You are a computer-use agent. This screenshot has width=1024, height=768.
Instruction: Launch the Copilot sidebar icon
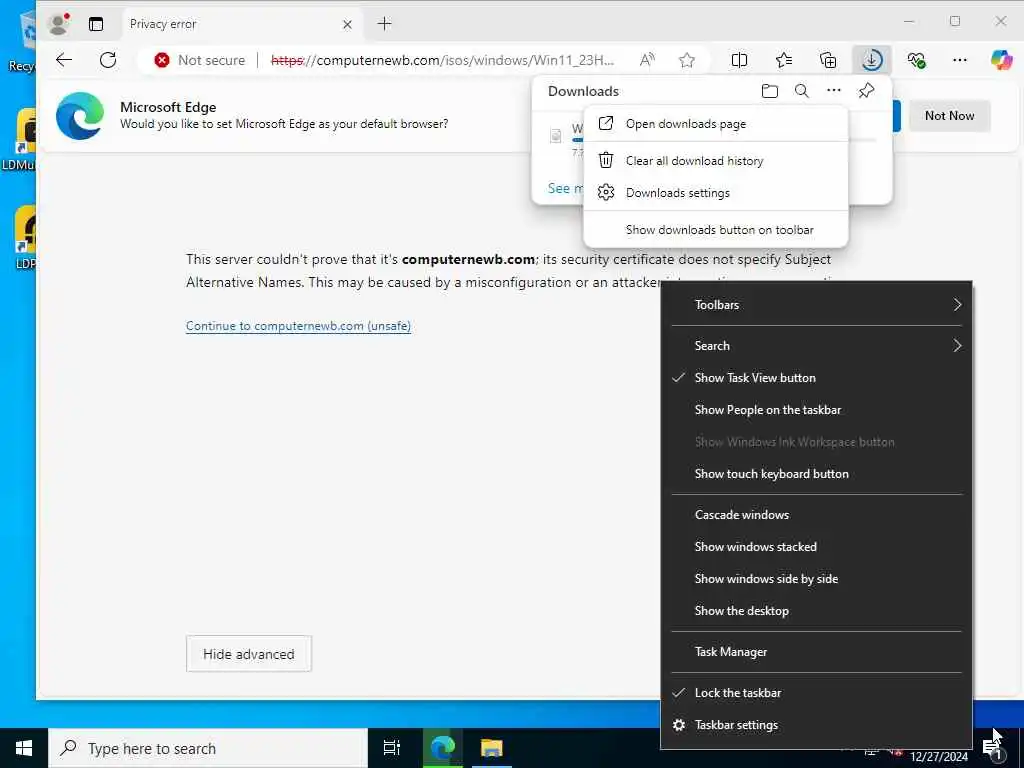[x=1001, y=60]
